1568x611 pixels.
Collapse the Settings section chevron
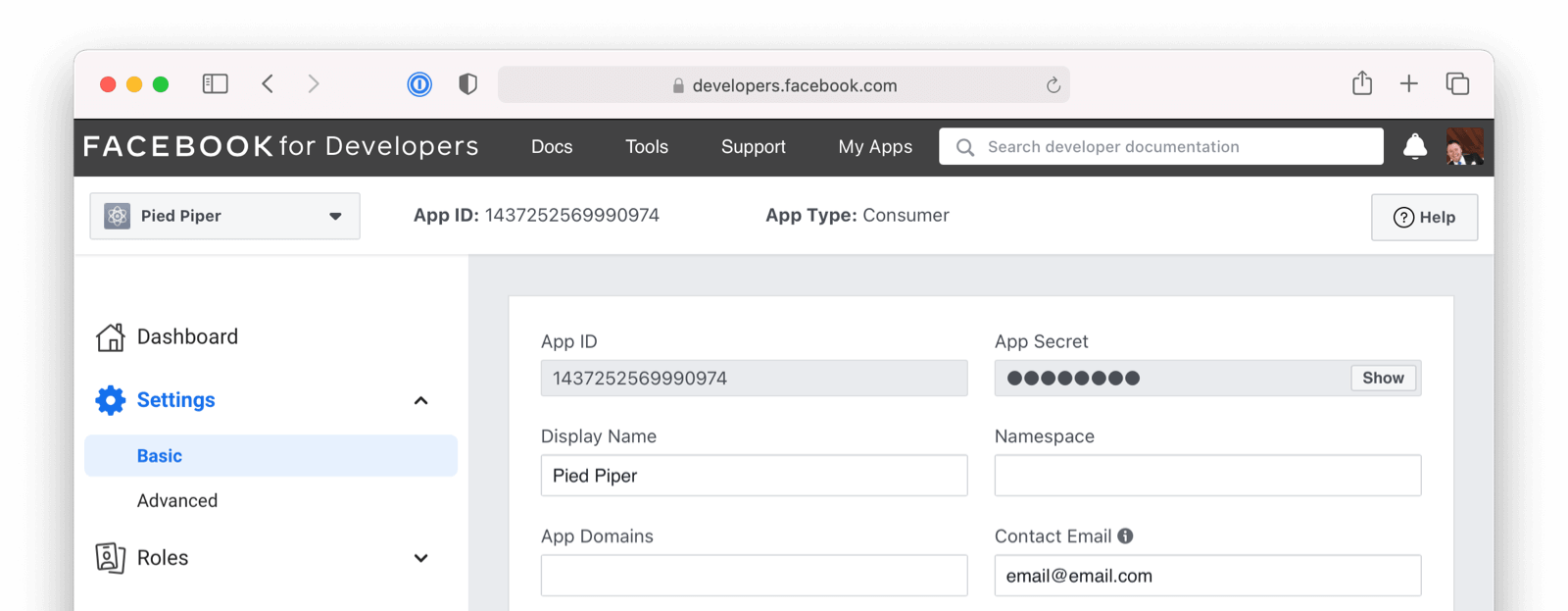pyautogui.click(x=421, y=400)
